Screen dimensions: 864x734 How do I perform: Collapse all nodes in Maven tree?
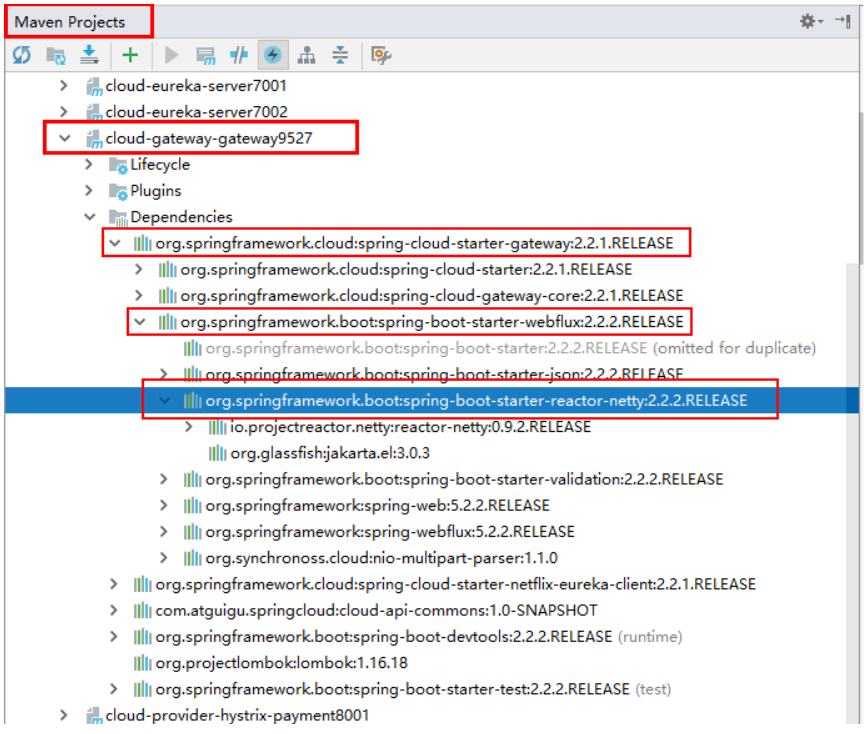click(340, 55)
